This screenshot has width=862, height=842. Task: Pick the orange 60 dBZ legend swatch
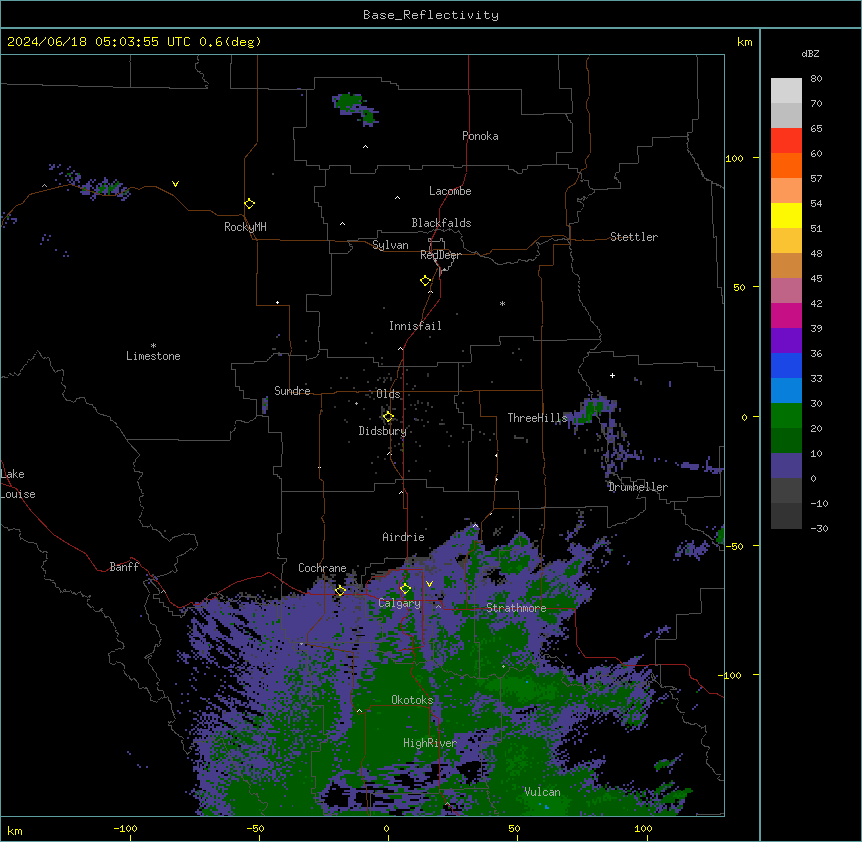click(786, 165)
